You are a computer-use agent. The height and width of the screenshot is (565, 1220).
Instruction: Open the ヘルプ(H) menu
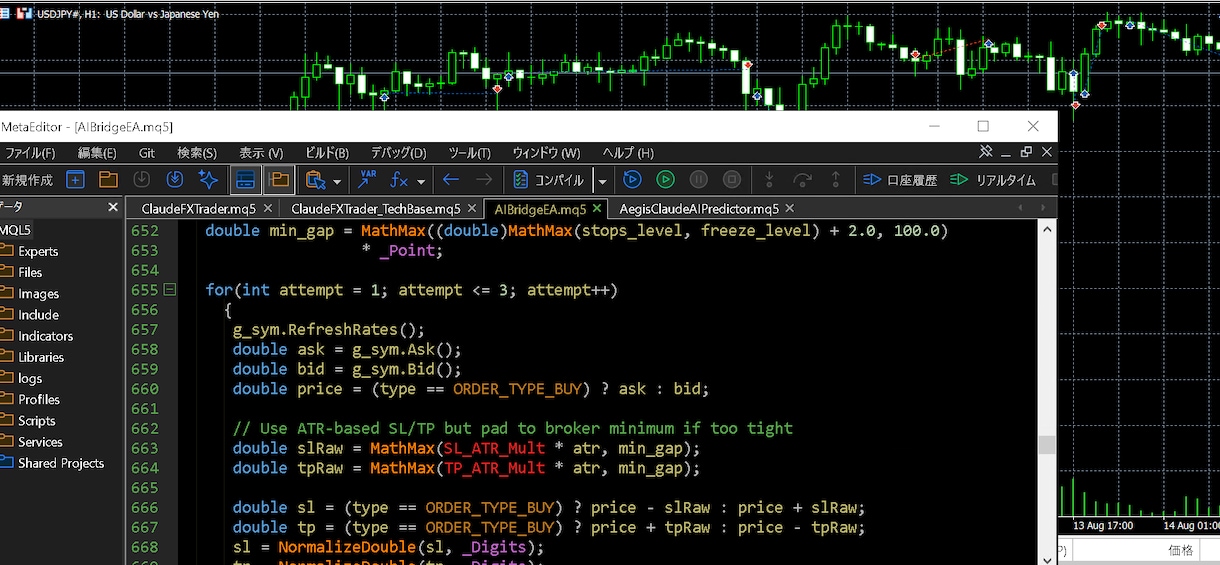pyautogui.click(x=628, y=153)
